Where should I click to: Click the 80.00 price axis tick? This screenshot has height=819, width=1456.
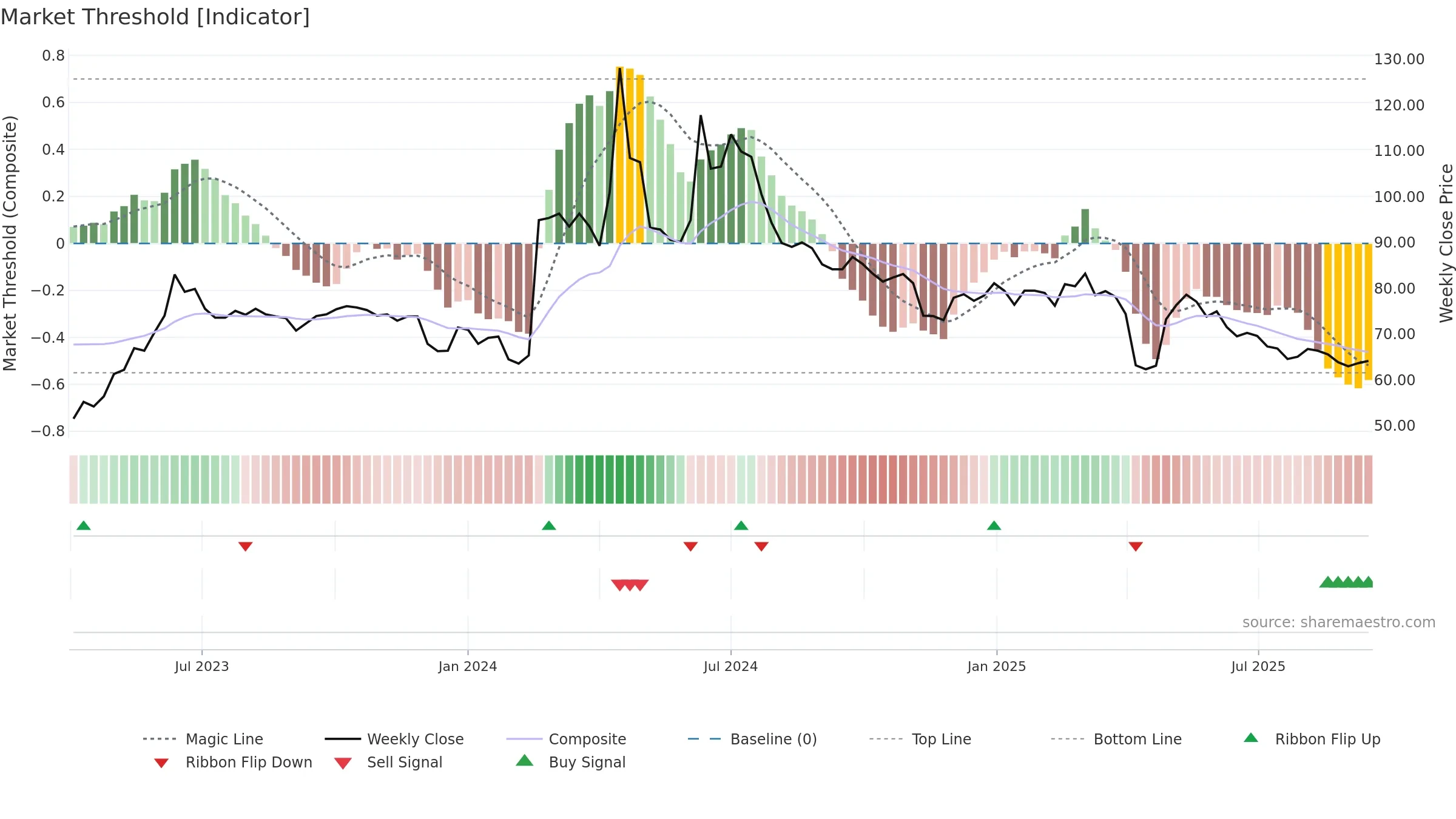tap(1395, 288)
